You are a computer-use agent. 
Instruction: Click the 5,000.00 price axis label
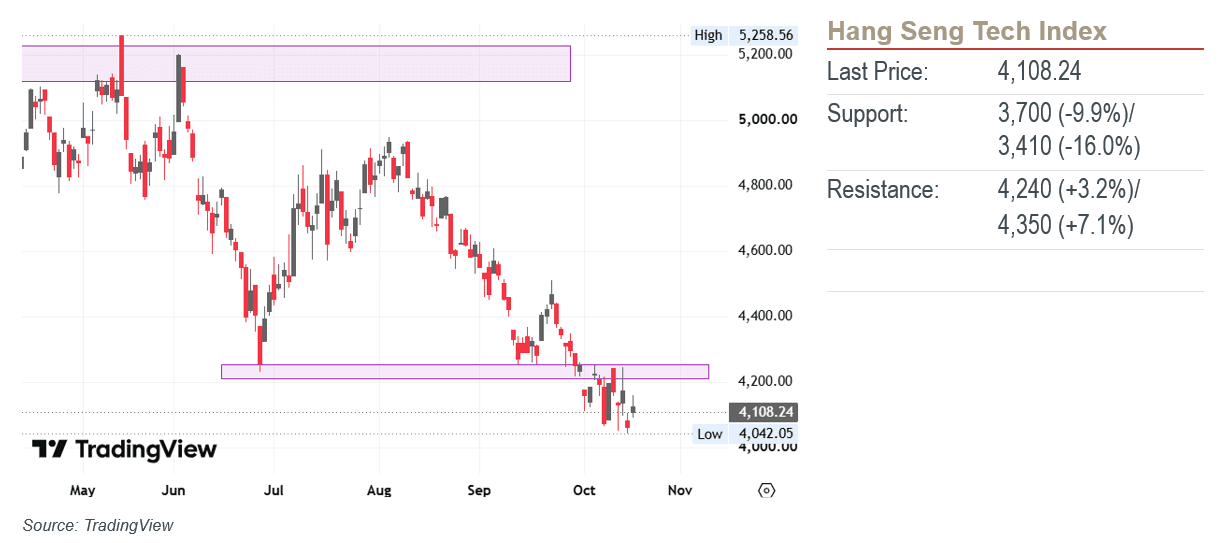coord(767,119)
